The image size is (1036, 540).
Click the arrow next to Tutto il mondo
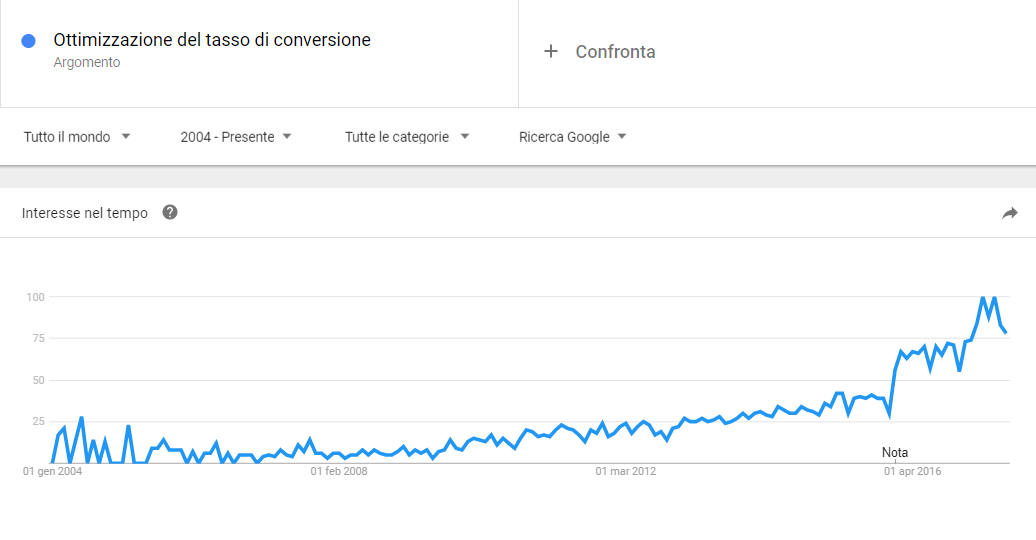(x=126, y=136)
